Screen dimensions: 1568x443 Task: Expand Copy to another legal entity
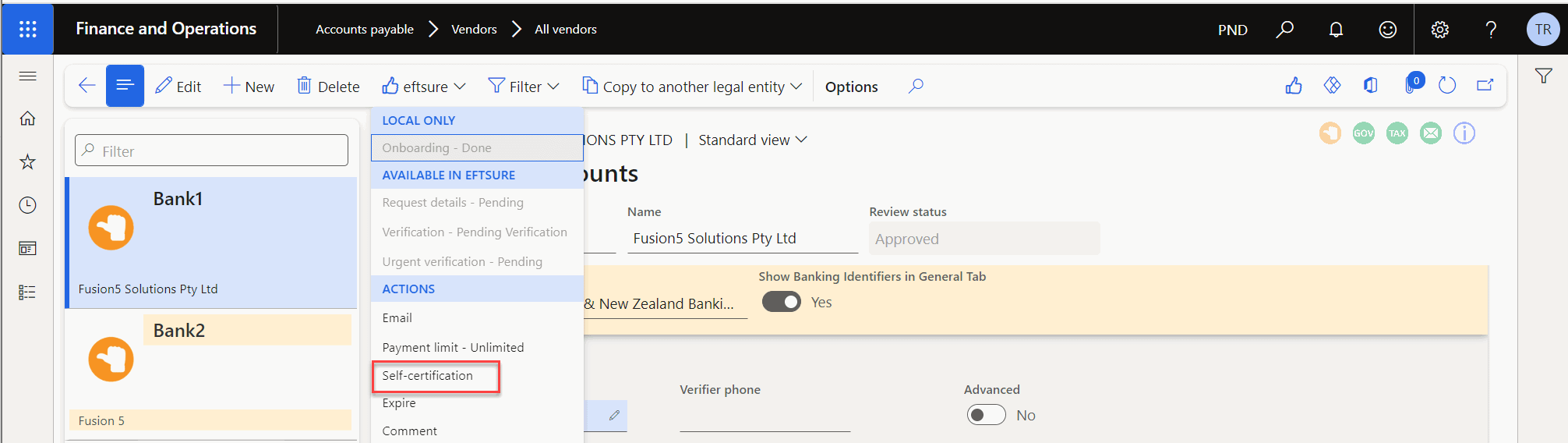pos(692,86)
